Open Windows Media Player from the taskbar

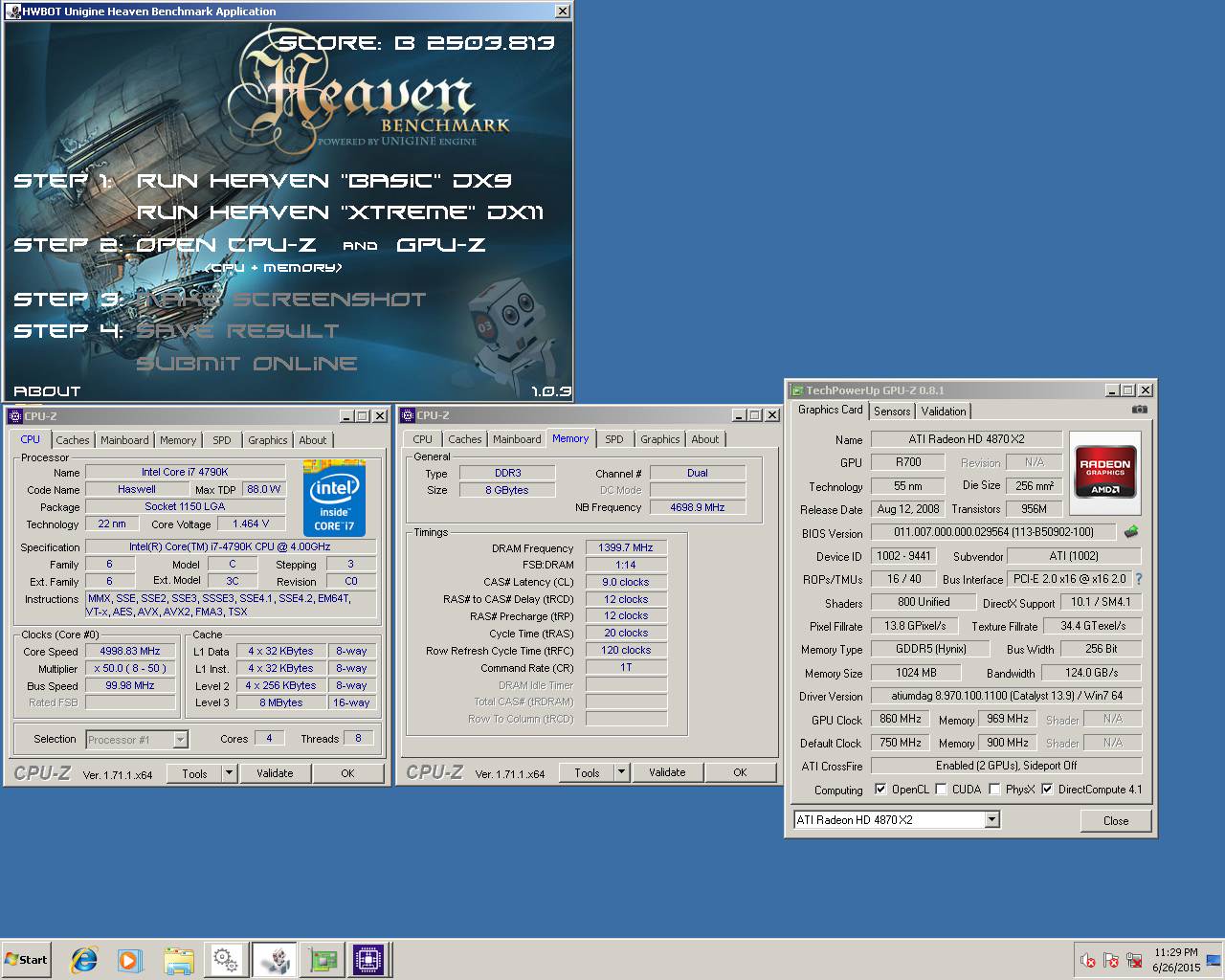[x=130, y=960]
